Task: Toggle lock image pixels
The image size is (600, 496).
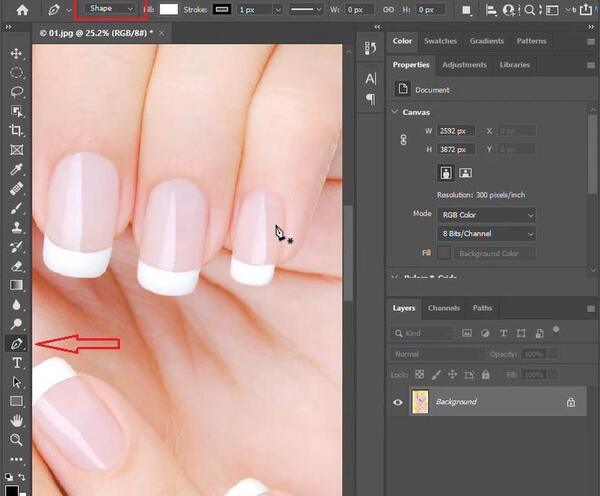Action: (x=436, y=374)
